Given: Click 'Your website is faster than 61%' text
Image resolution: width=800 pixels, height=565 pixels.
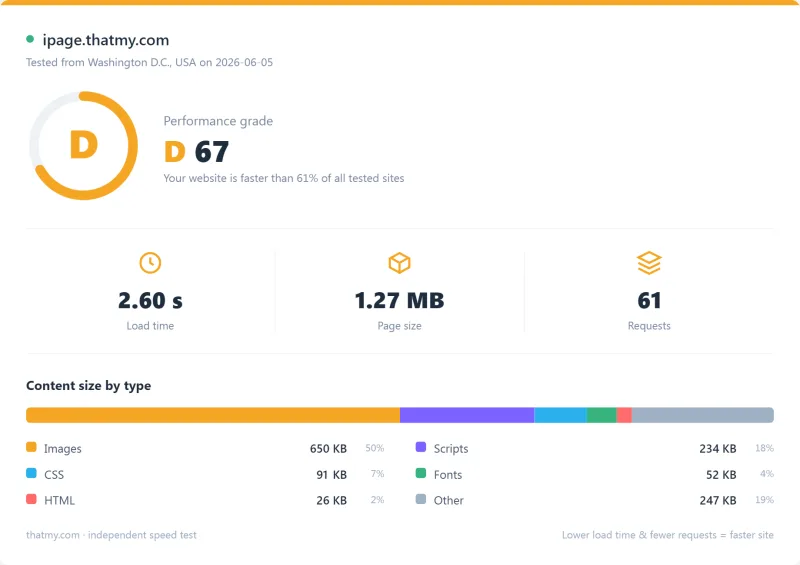Looking at the screenshot, I should tap(284, 178).
